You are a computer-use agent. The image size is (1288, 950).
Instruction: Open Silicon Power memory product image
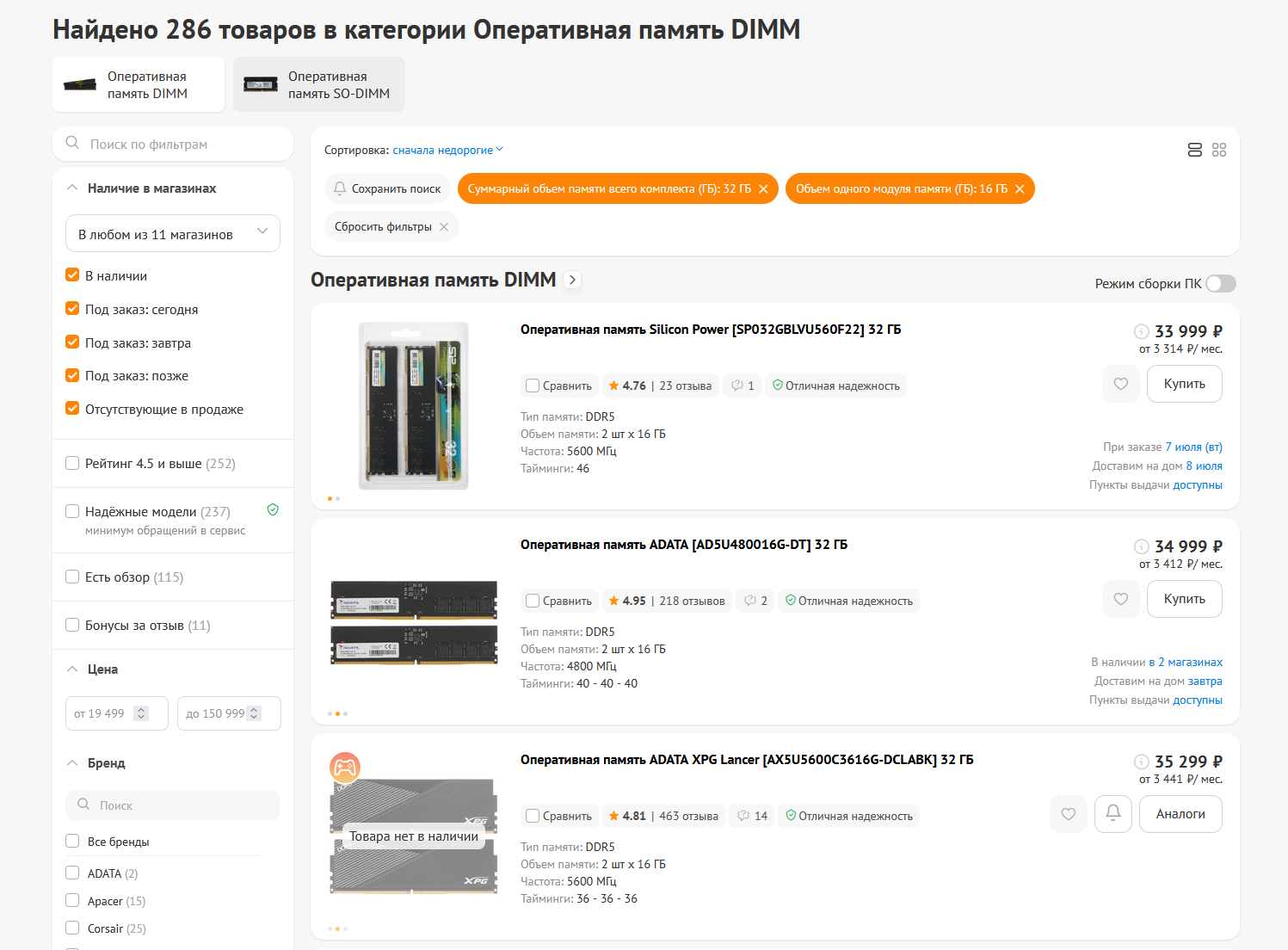pos(414,405)
